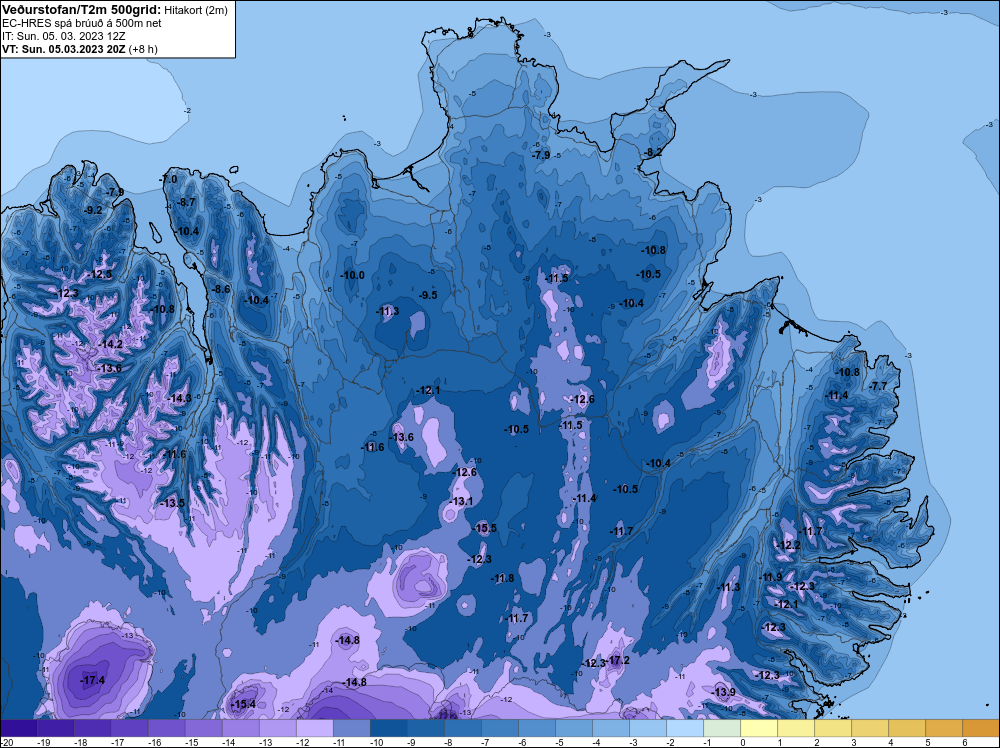Image resolution: width=1000 pixels, height=748 pixels.
Task: Click the -14.3 temperature value
Action: (x=179, y=398)
